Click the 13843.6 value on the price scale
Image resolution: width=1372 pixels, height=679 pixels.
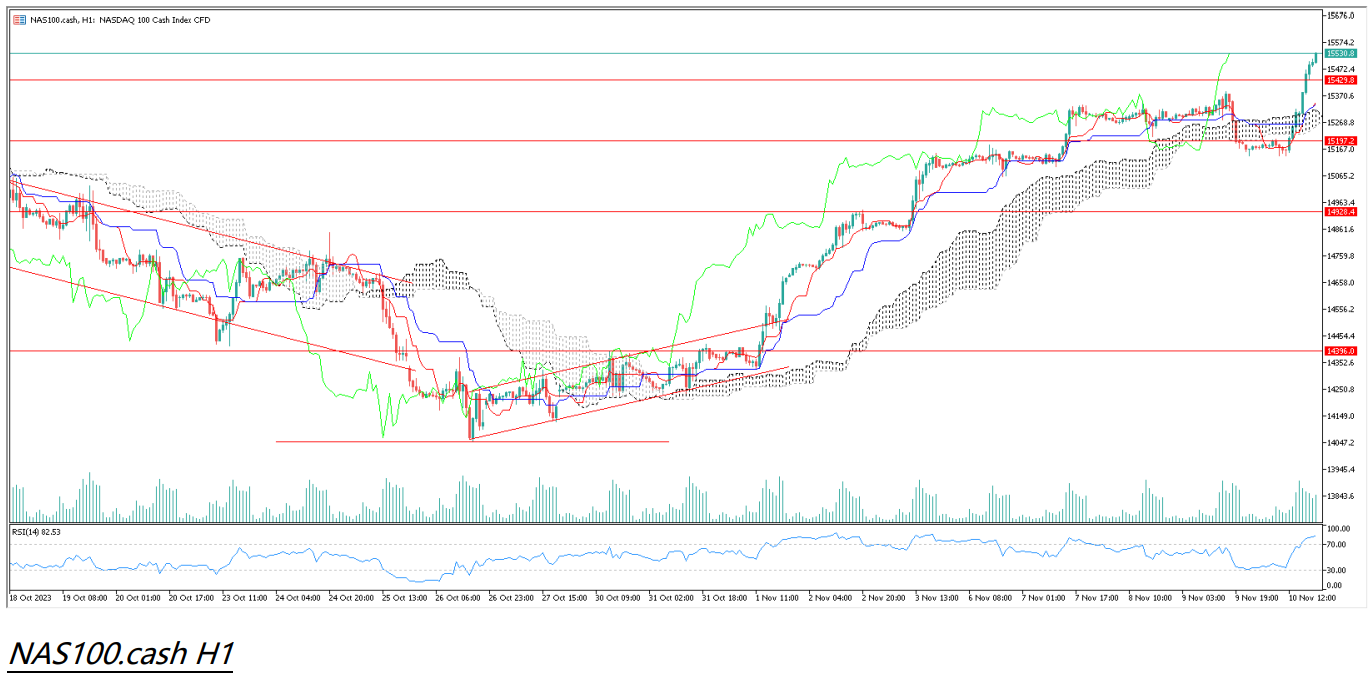pyautogui.click(x=1340, y=496)
